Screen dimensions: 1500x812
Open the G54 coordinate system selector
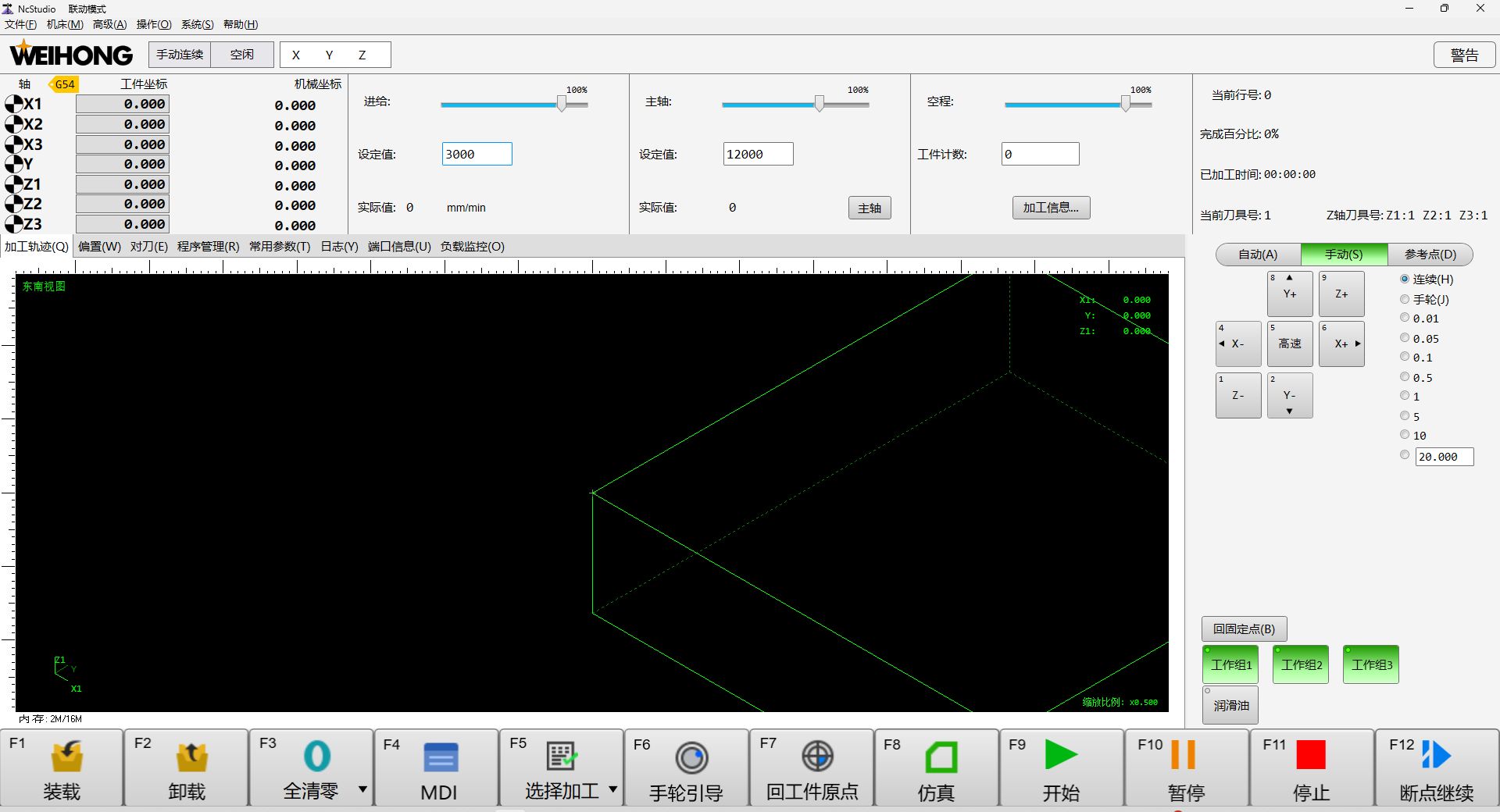(x=64, y=84)
